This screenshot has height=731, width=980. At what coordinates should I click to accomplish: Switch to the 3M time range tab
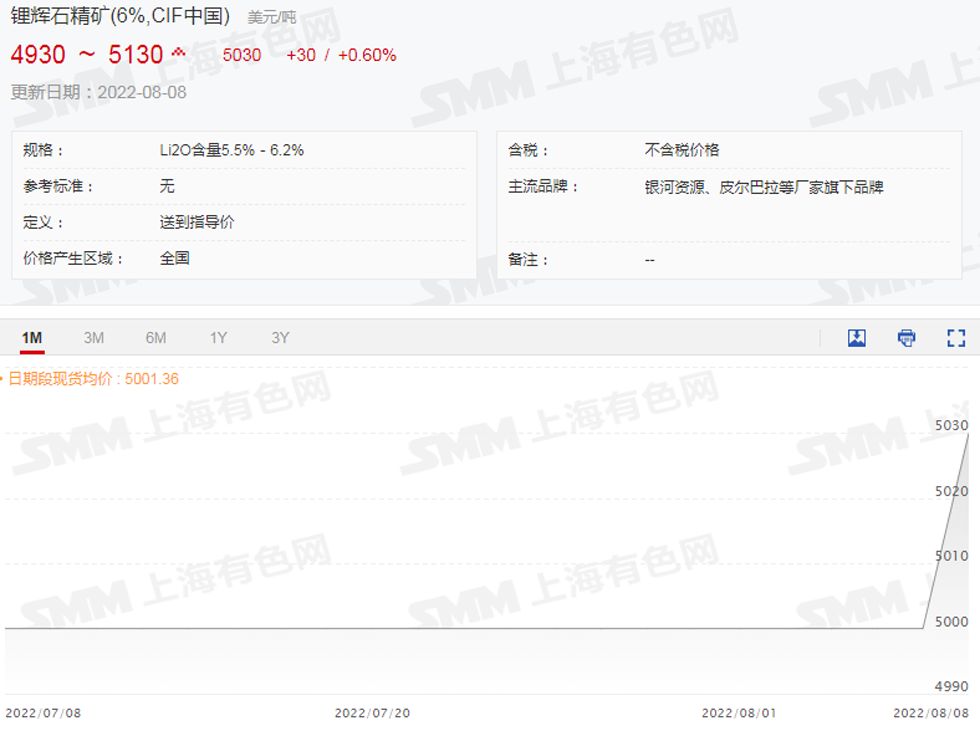coord(94,338)
